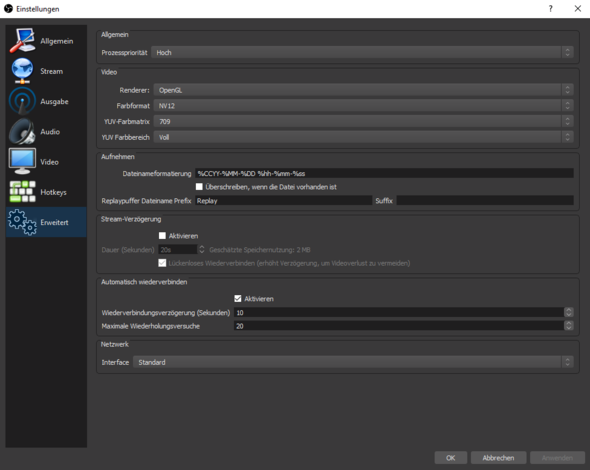Screen dimensions: 590x470
Task: Open the Renderer dropdown showing OpenGL
Action: [x=363, y=90]
